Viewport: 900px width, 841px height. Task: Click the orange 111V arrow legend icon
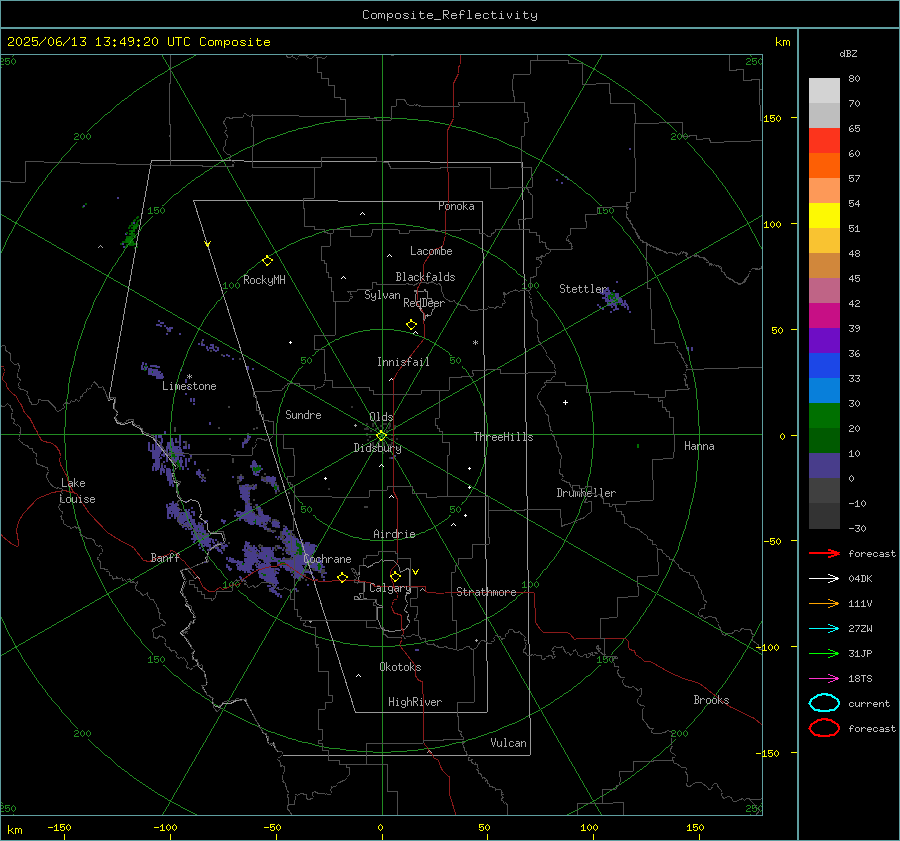coord(824,603)
